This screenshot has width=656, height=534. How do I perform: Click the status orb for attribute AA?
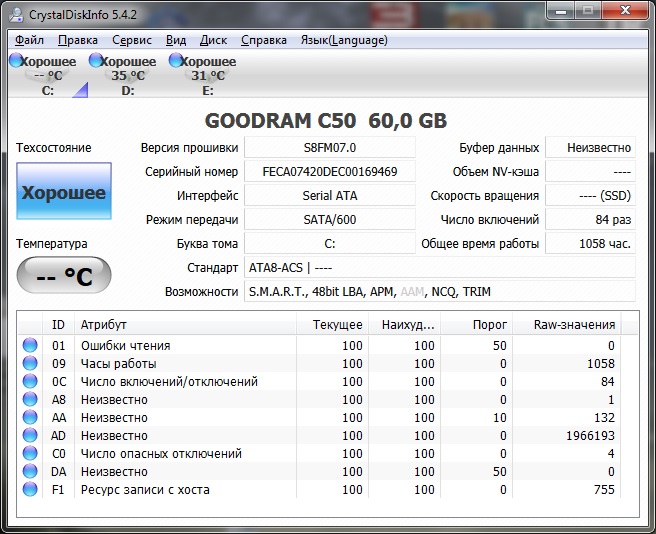pyautogui.click(x=30, y=417)
